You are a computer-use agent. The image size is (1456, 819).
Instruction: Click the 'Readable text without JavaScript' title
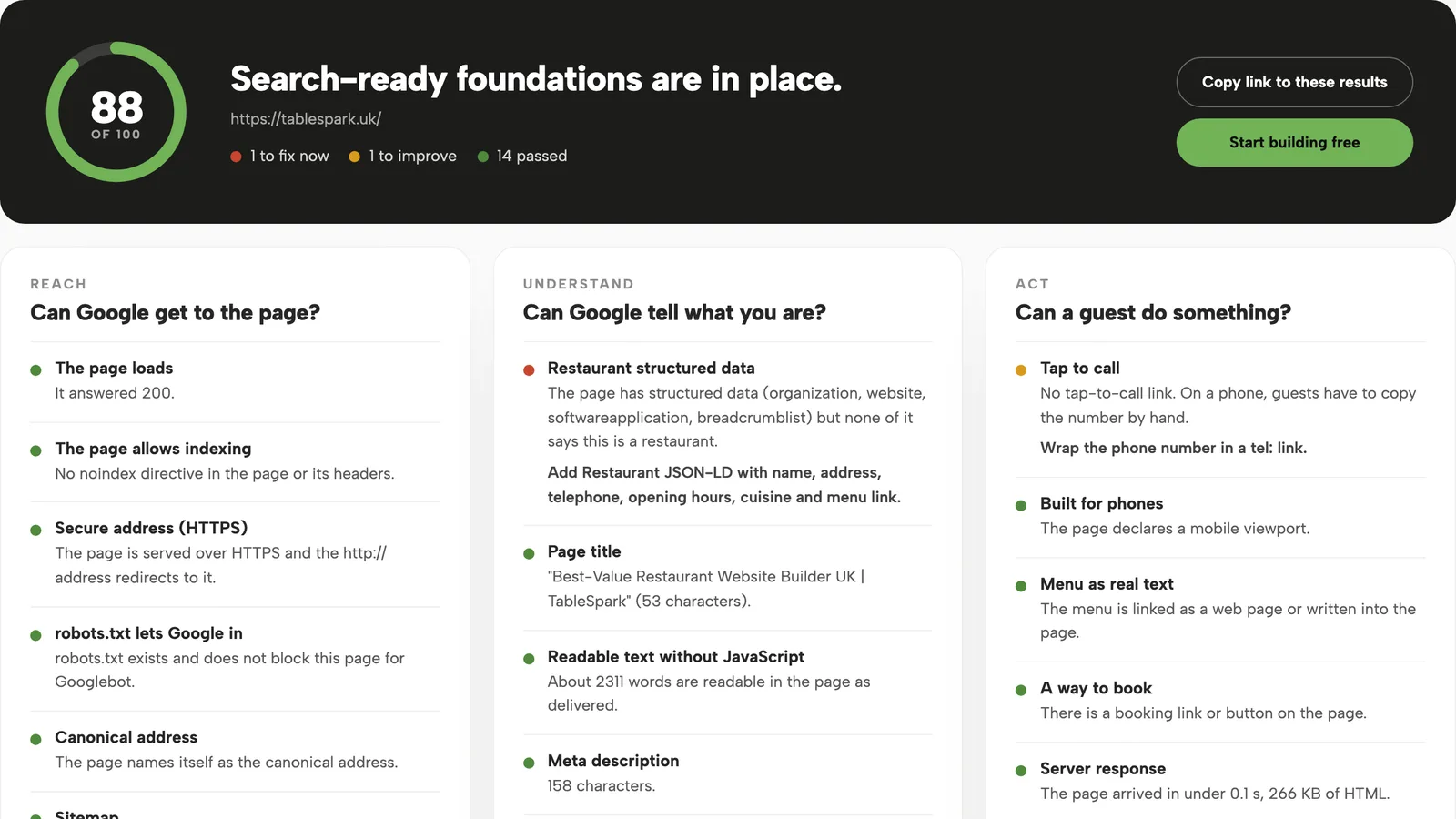(x=675, y=656)
